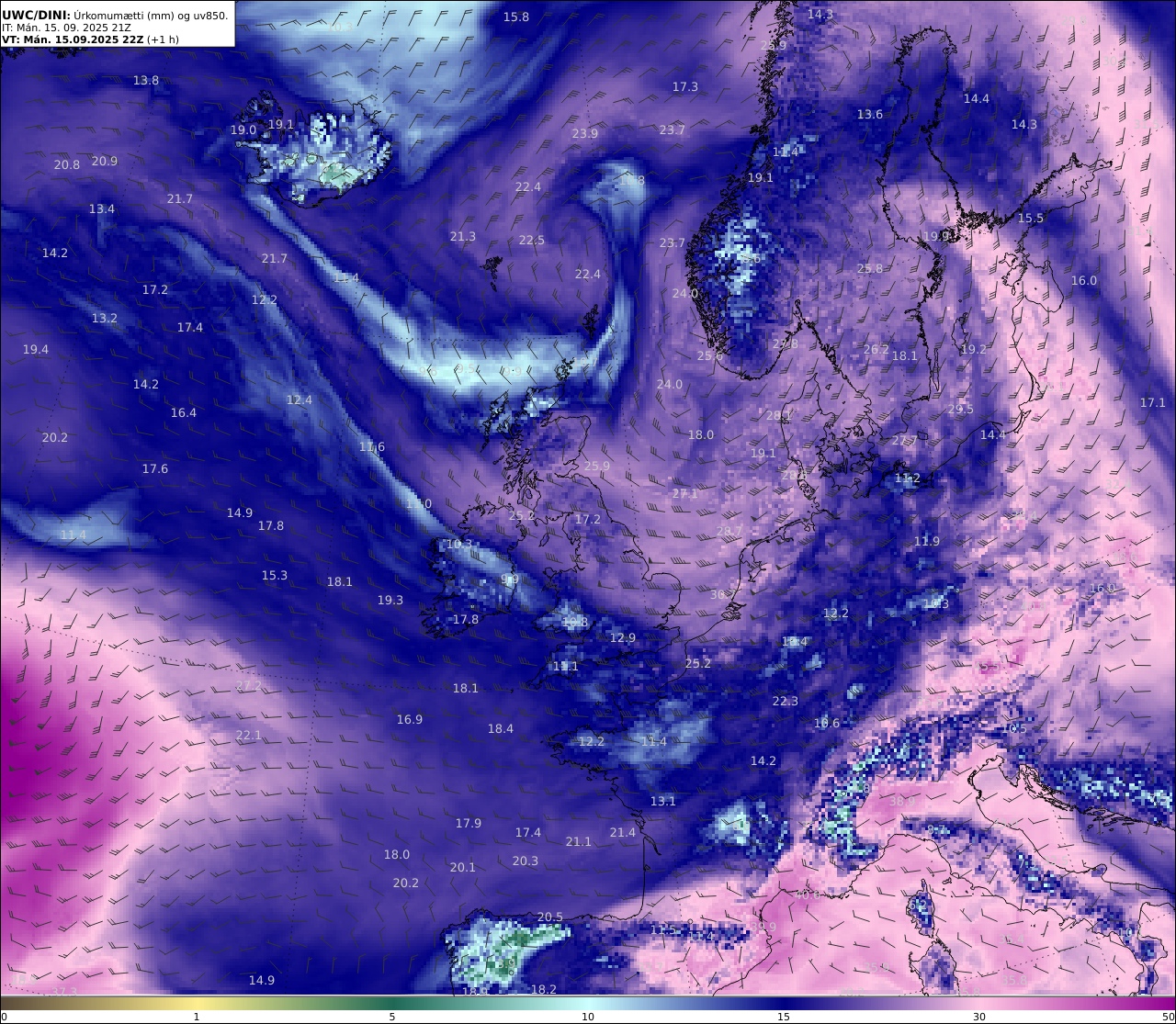1176x1024 pixels.
Task: Select the 20.1 value label
Action: click(463, 867)
